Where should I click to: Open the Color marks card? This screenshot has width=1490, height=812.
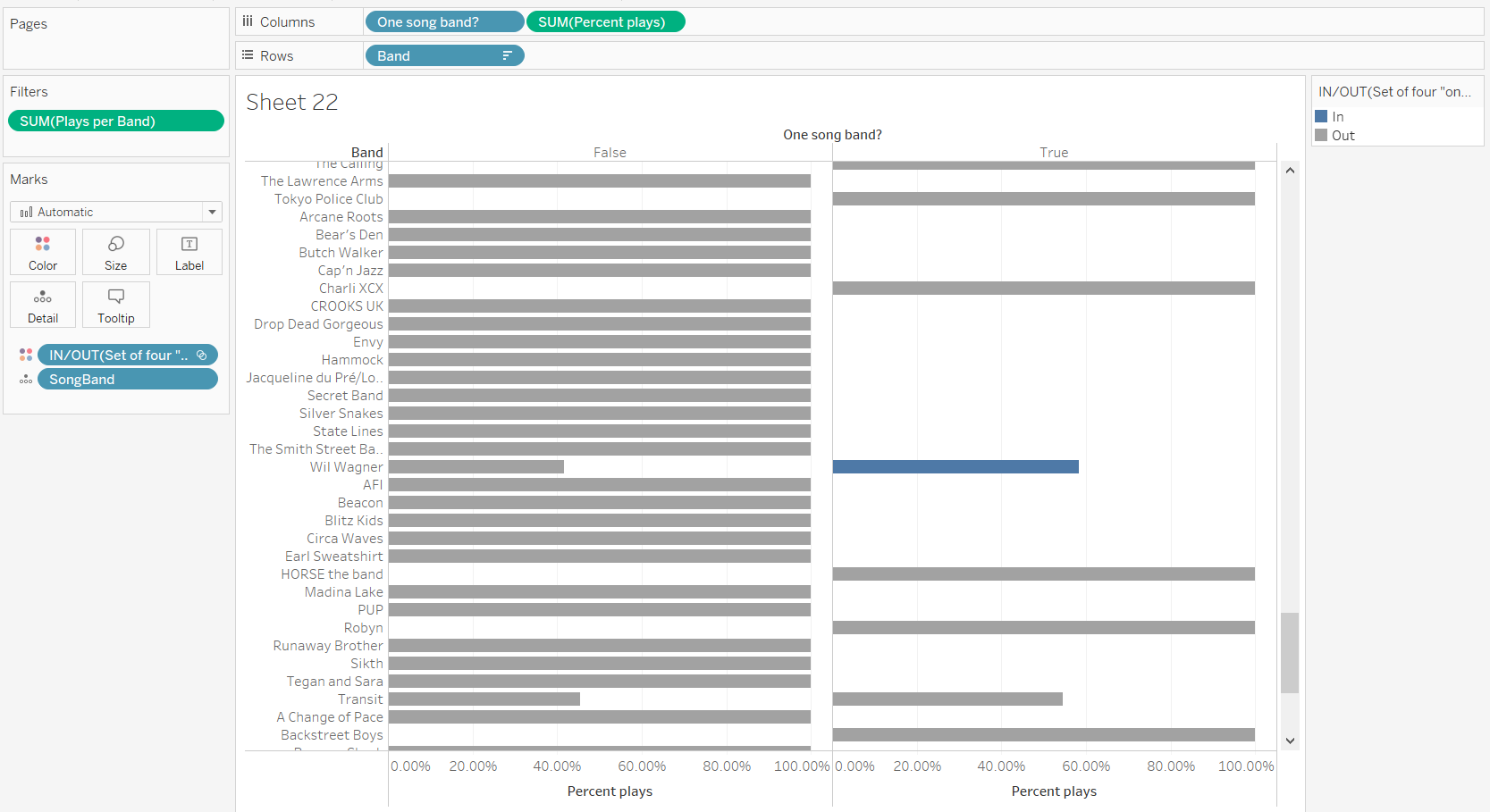[x=43, y=252]
